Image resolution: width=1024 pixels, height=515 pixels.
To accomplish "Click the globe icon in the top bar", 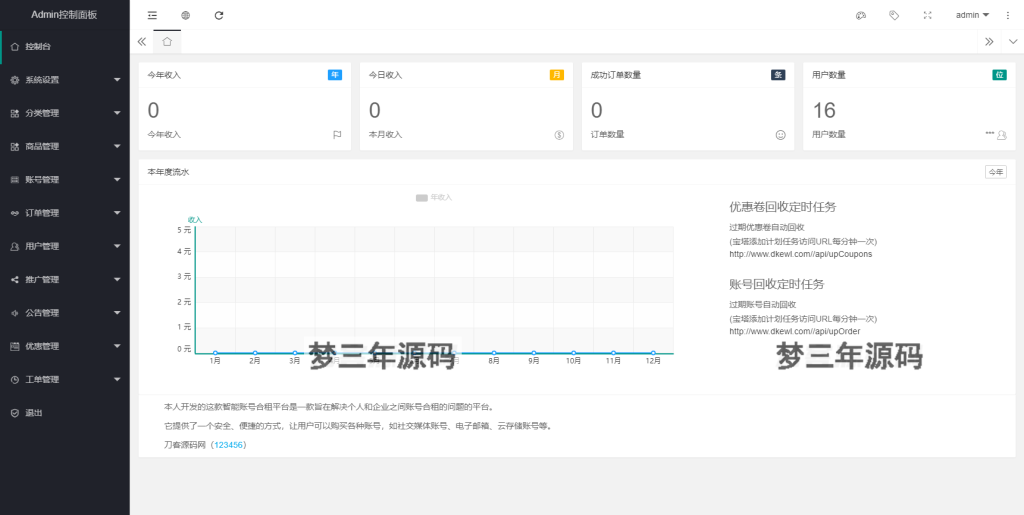I will pos(186,15).
